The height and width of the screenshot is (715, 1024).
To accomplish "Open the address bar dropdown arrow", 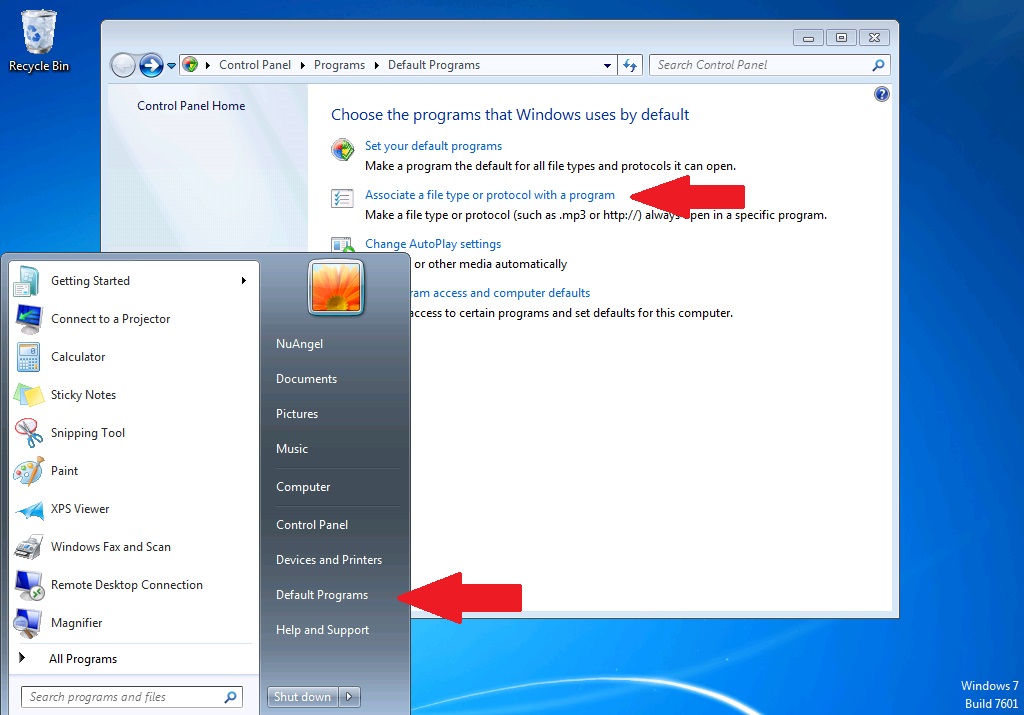I will (608, 64).
